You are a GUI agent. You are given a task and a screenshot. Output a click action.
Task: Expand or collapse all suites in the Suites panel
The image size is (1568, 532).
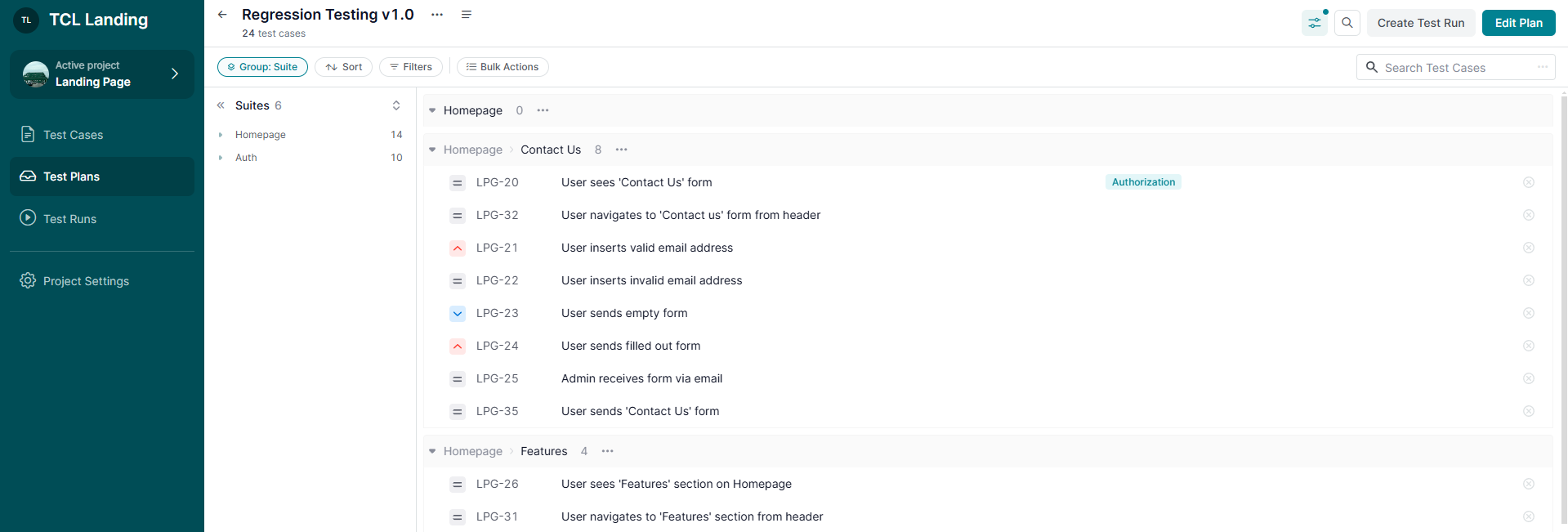coord(396,105)
